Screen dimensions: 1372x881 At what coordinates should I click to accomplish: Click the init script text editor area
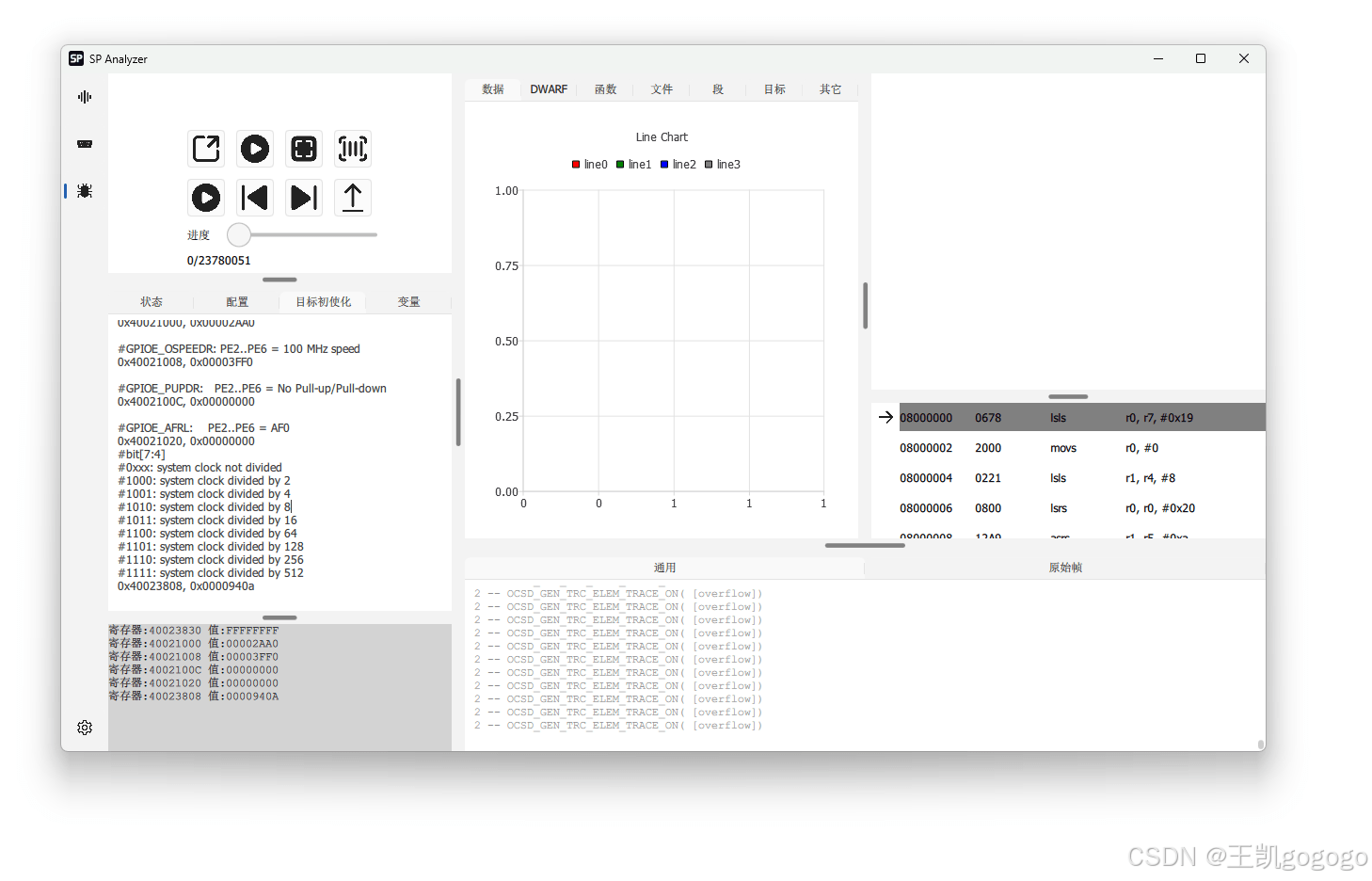coord(280,461)
